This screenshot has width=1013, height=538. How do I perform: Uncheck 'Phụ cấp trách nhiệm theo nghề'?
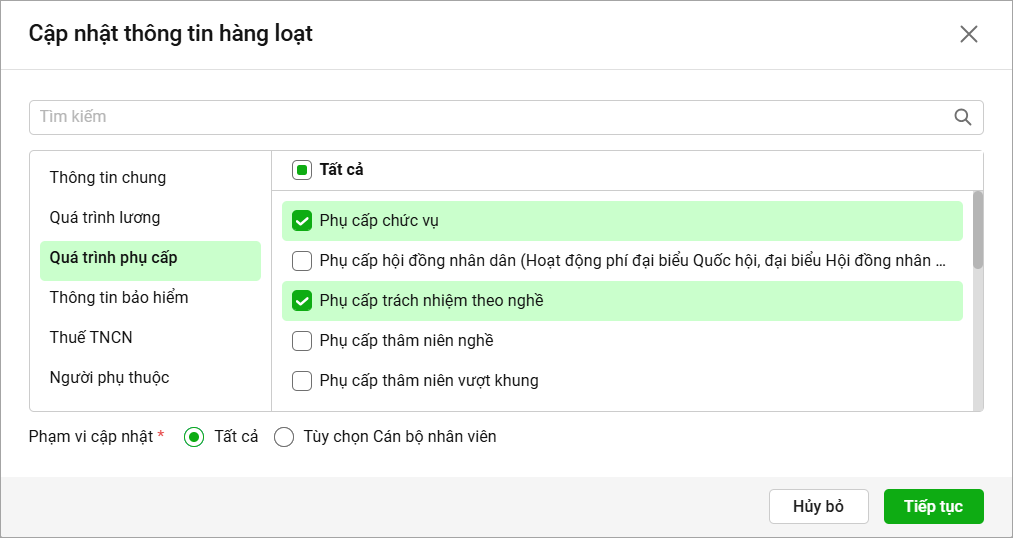tap(302, 301)
